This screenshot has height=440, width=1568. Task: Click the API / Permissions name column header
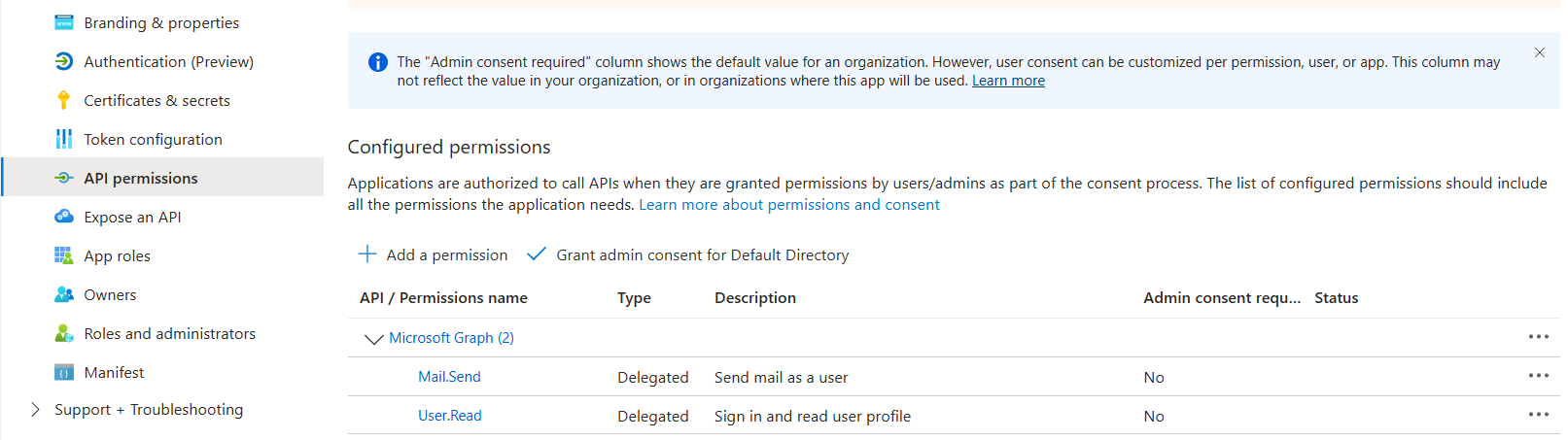tap(443, 298)
